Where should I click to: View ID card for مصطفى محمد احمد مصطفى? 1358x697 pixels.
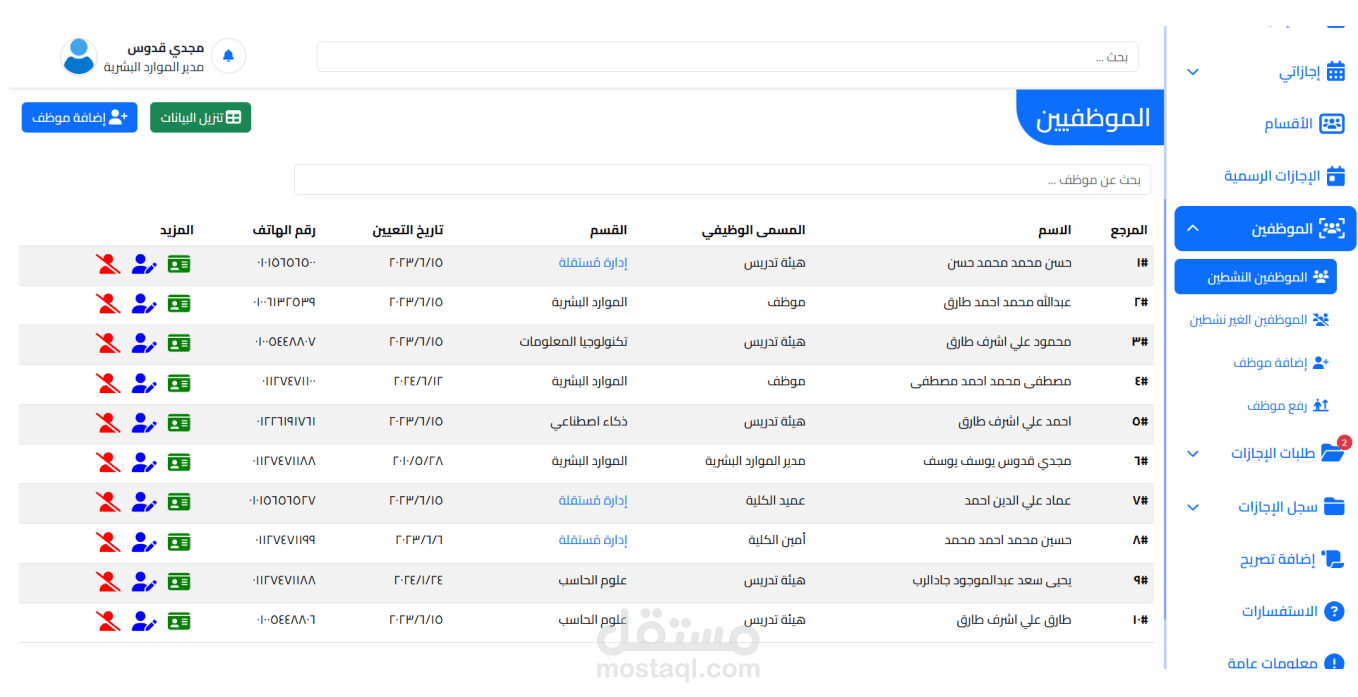pos(179,383)
